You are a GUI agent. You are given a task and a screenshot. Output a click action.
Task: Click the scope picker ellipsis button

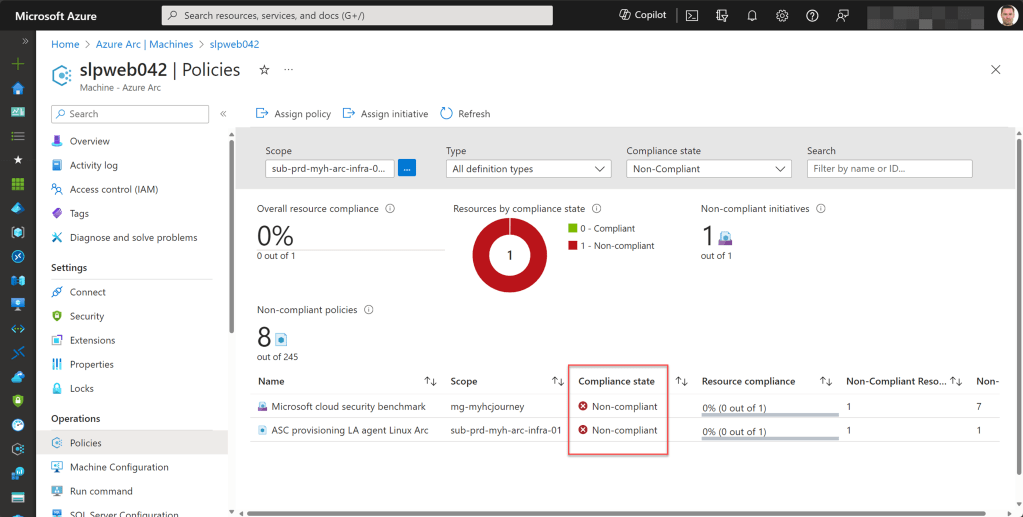407,169
